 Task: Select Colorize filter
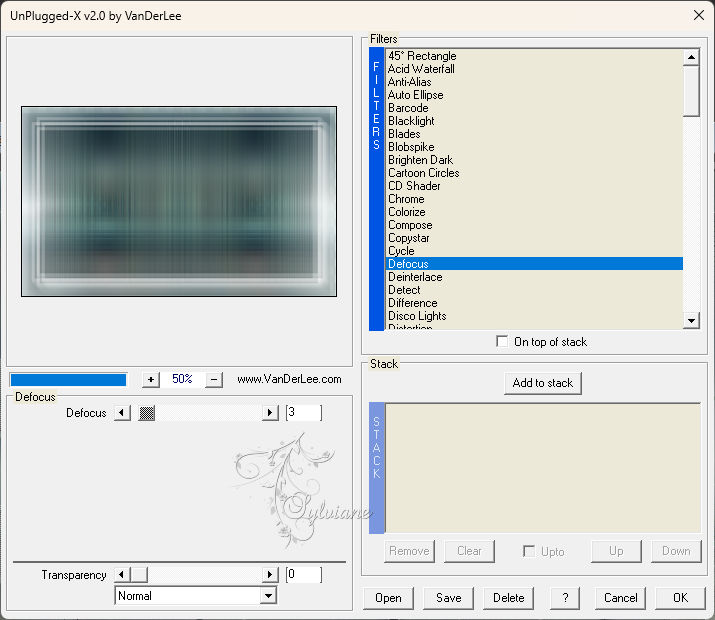(x=534, y=212)
